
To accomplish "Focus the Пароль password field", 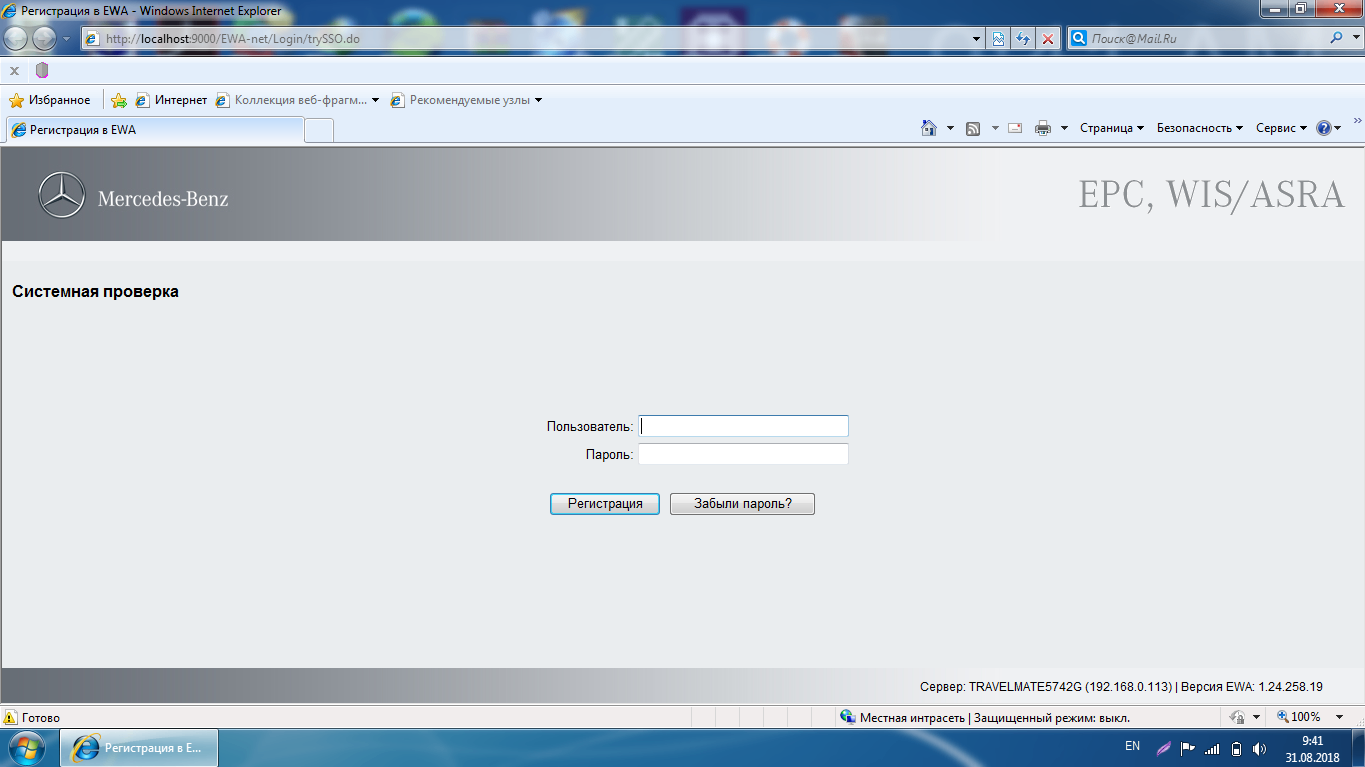I will 743,455.
